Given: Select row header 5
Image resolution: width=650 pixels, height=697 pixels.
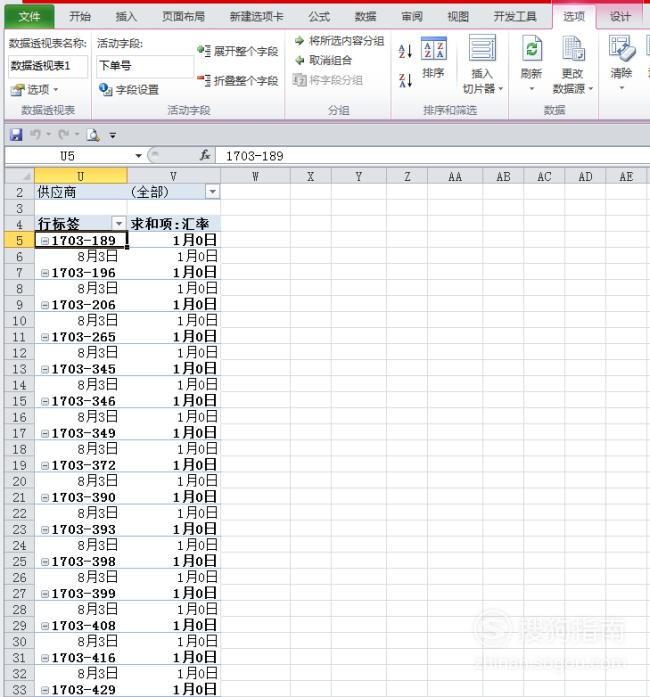Looking at the screenshot, I should coord(19,240).
